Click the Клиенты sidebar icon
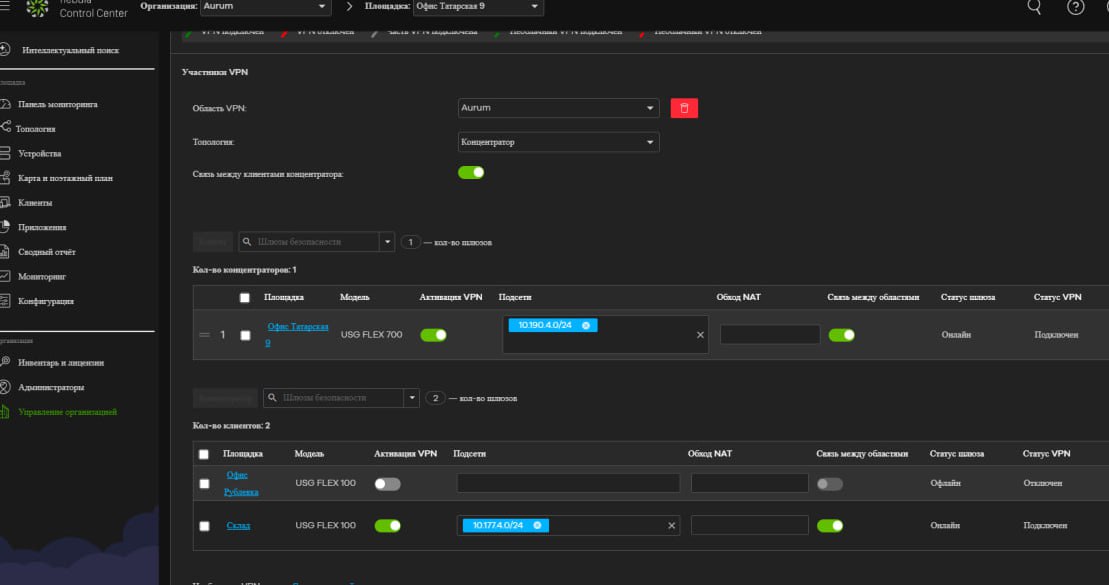 click(x=5, y=202)
